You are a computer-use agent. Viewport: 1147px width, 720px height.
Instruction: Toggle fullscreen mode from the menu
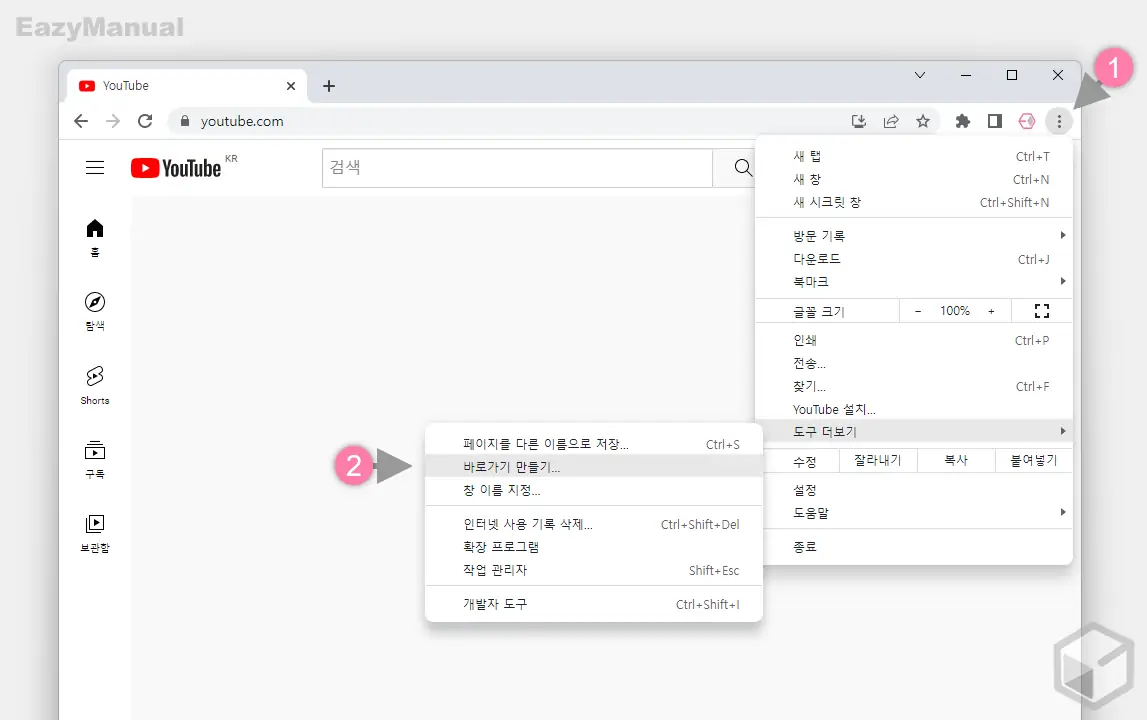(1042, 311)
